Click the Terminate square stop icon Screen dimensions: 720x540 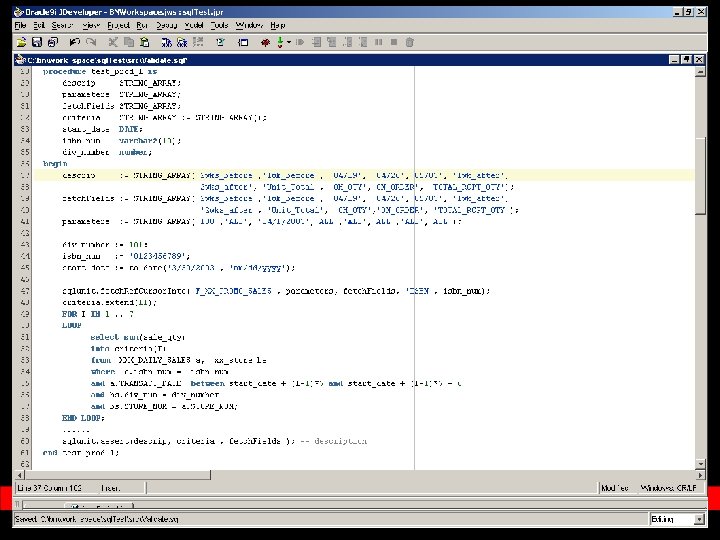pos(394,42)
